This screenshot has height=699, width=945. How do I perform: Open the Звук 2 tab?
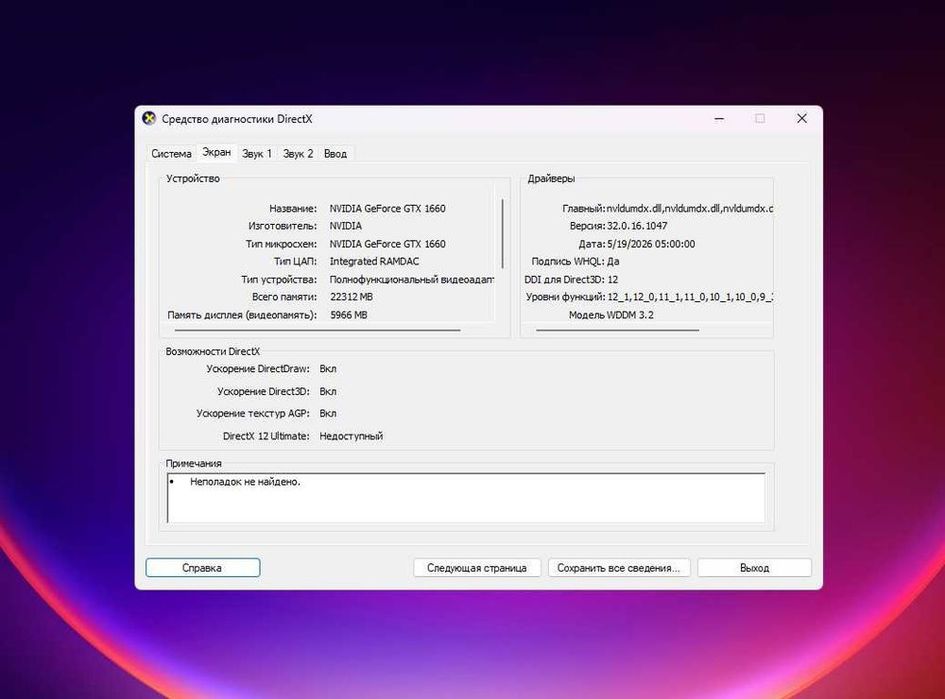coord(298,154)
